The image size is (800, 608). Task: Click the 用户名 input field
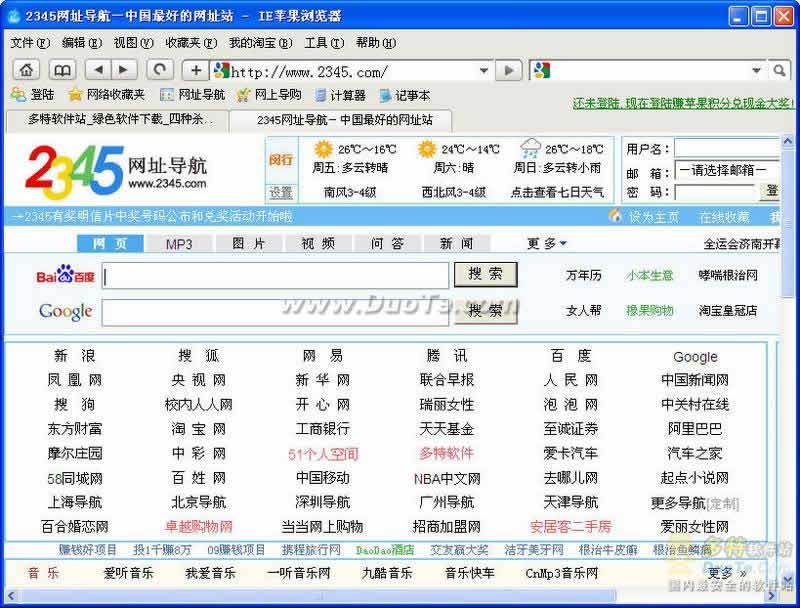(727, 149)
